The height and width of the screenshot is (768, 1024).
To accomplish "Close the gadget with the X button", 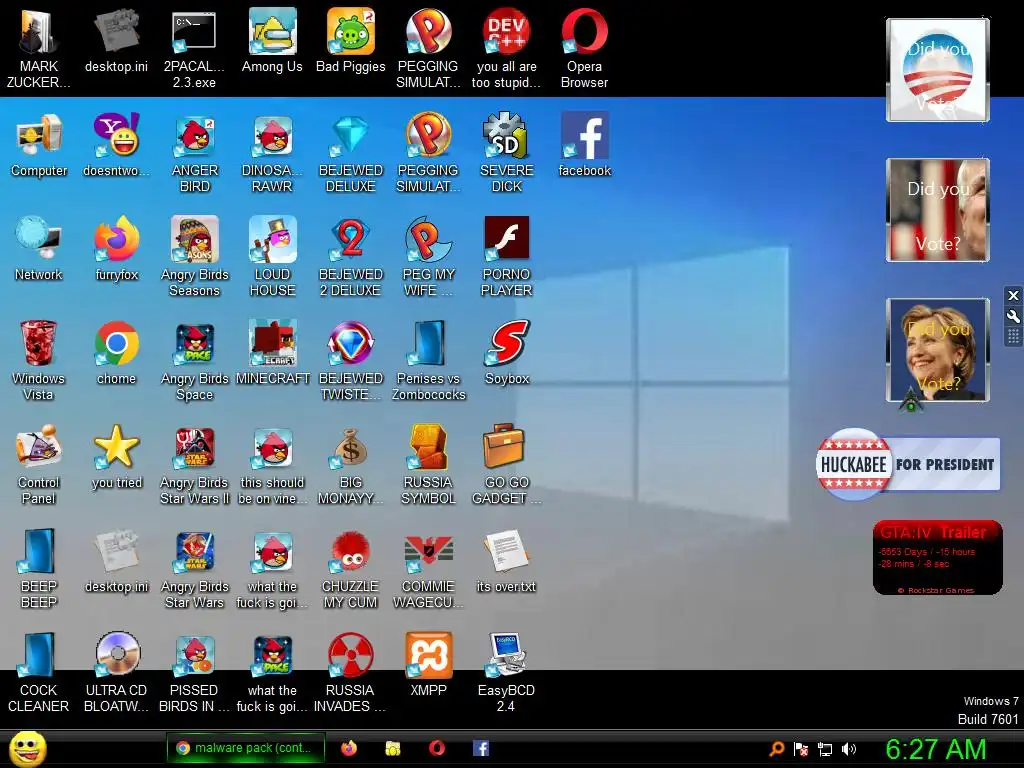I will tap(1013, 296).
